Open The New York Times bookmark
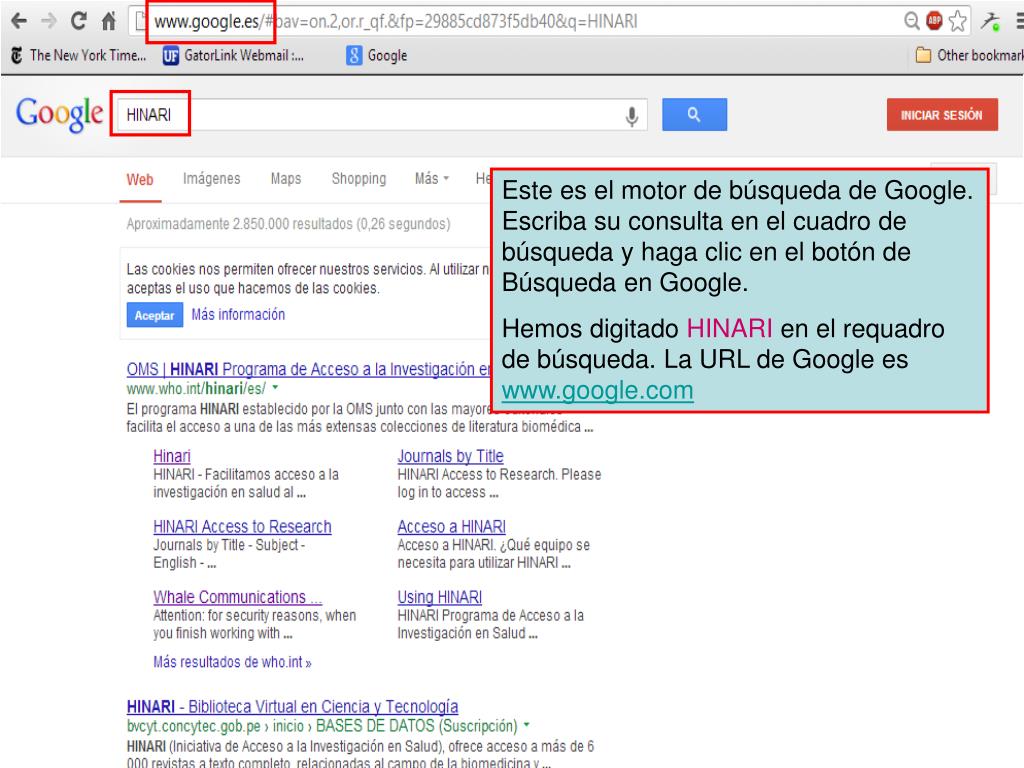This screenshot has height=768, width=1024. pyautogui.click(x=79, y=56)
